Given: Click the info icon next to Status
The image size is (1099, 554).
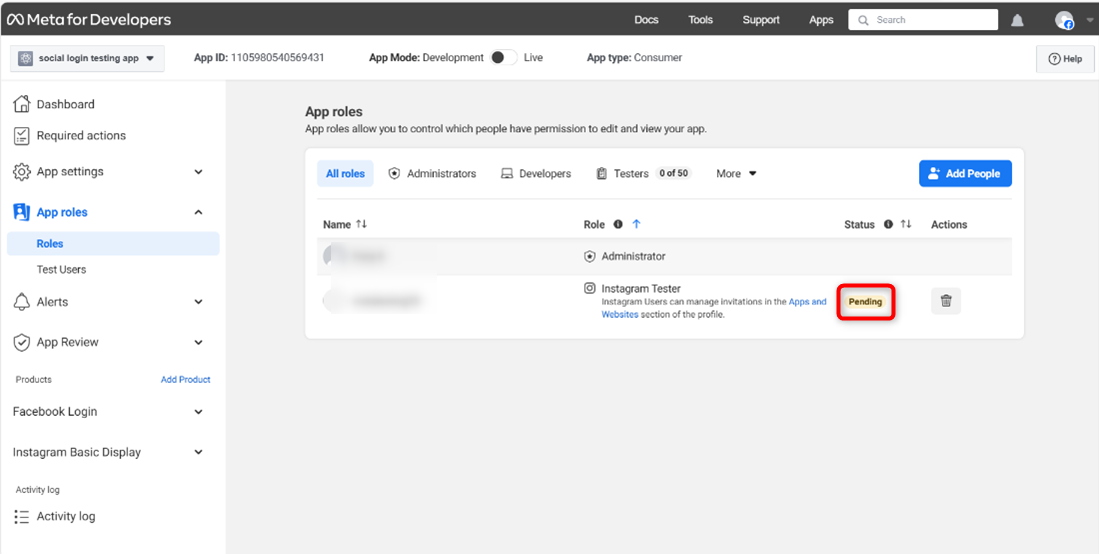Looking at the screenshot, I should (x=888, y=224).
